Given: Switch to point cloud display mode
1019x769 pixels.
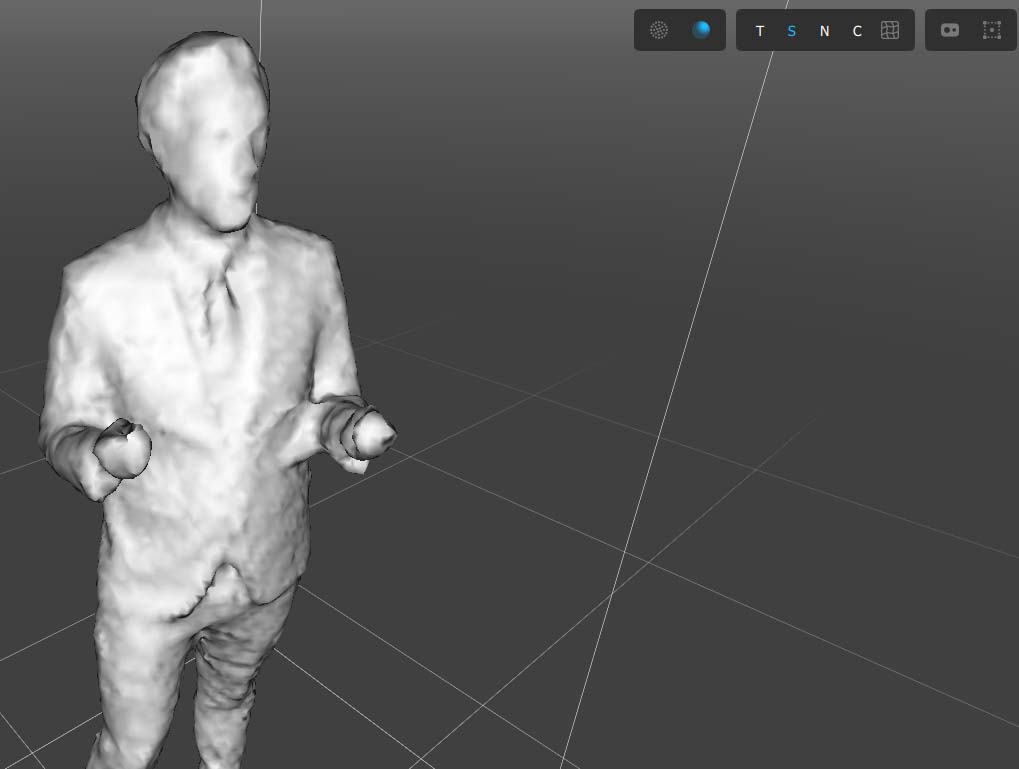Looking at the screenshot, I should point(658,30).
